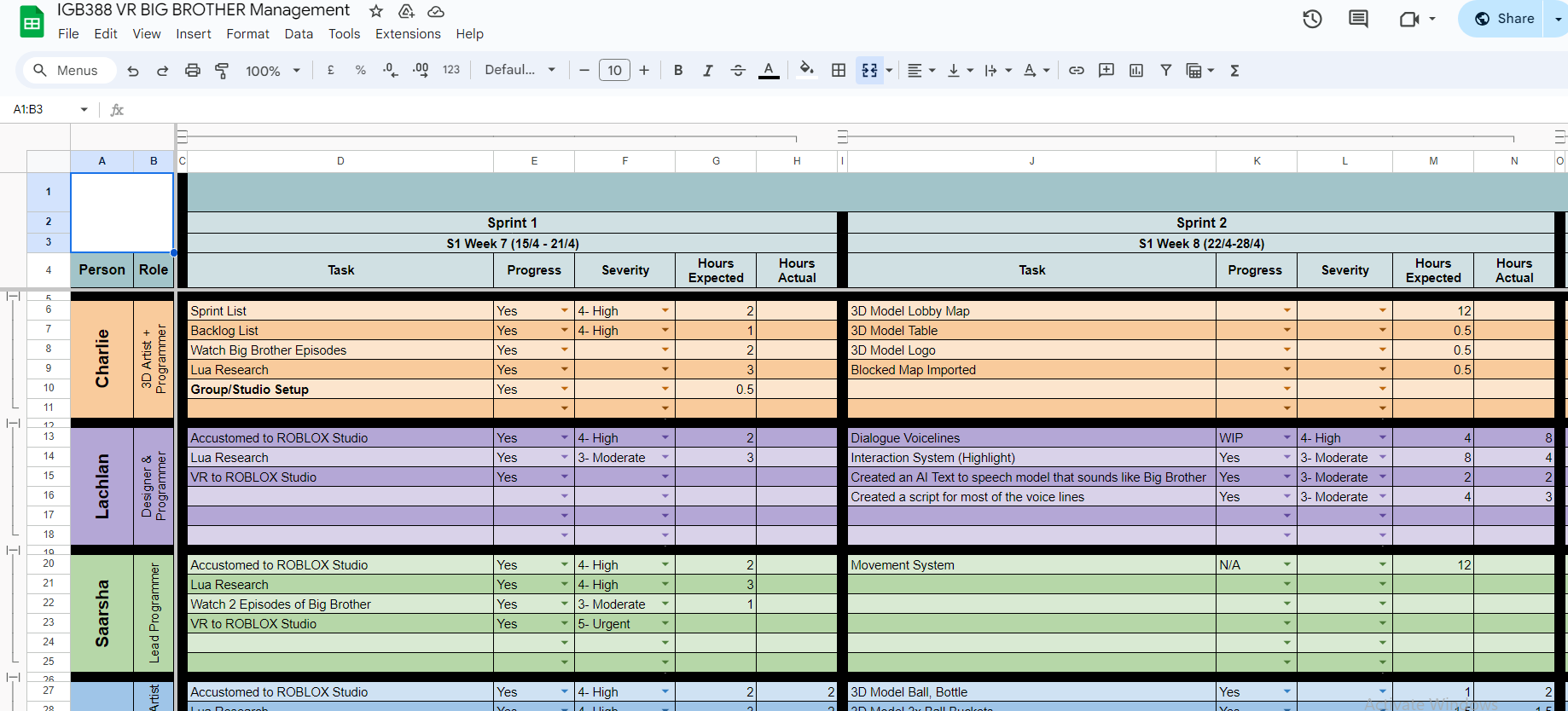Open the comments panel icon
Screen dimensions: 1568x711
click(1358, 19)
